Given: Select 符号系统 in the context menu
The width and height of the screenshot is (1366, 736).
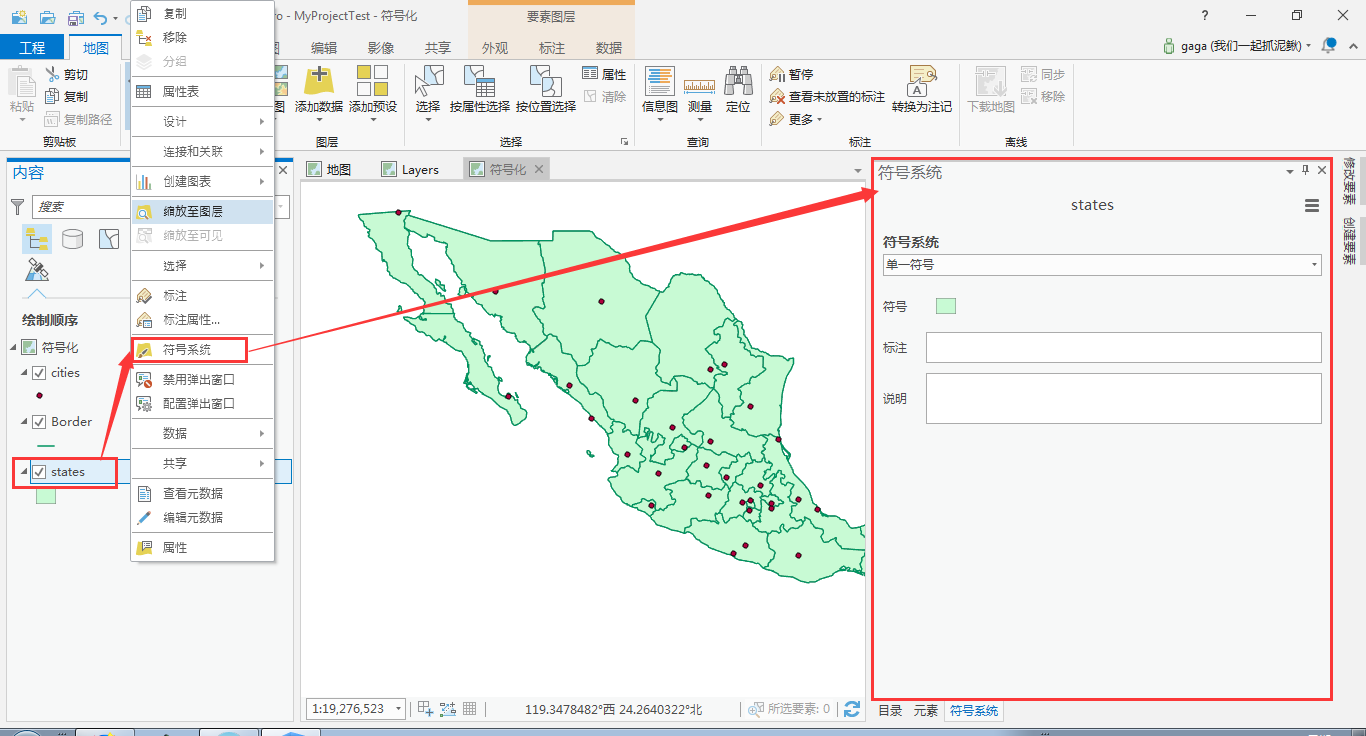Looking at the screenshot, I should coord(188,350).
